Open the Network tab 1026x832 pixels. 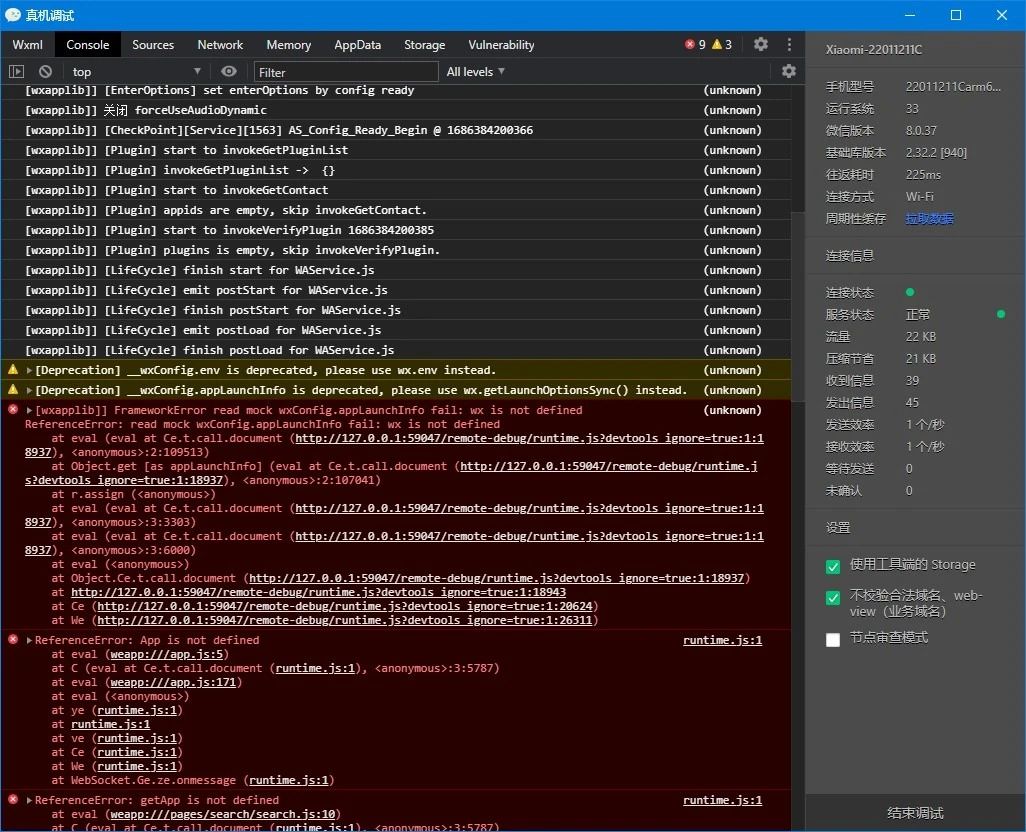220,44
